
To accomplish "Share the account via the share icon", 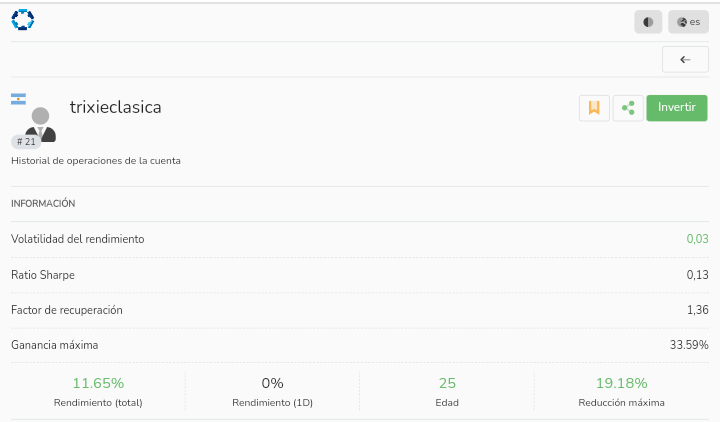I will 627,108.
